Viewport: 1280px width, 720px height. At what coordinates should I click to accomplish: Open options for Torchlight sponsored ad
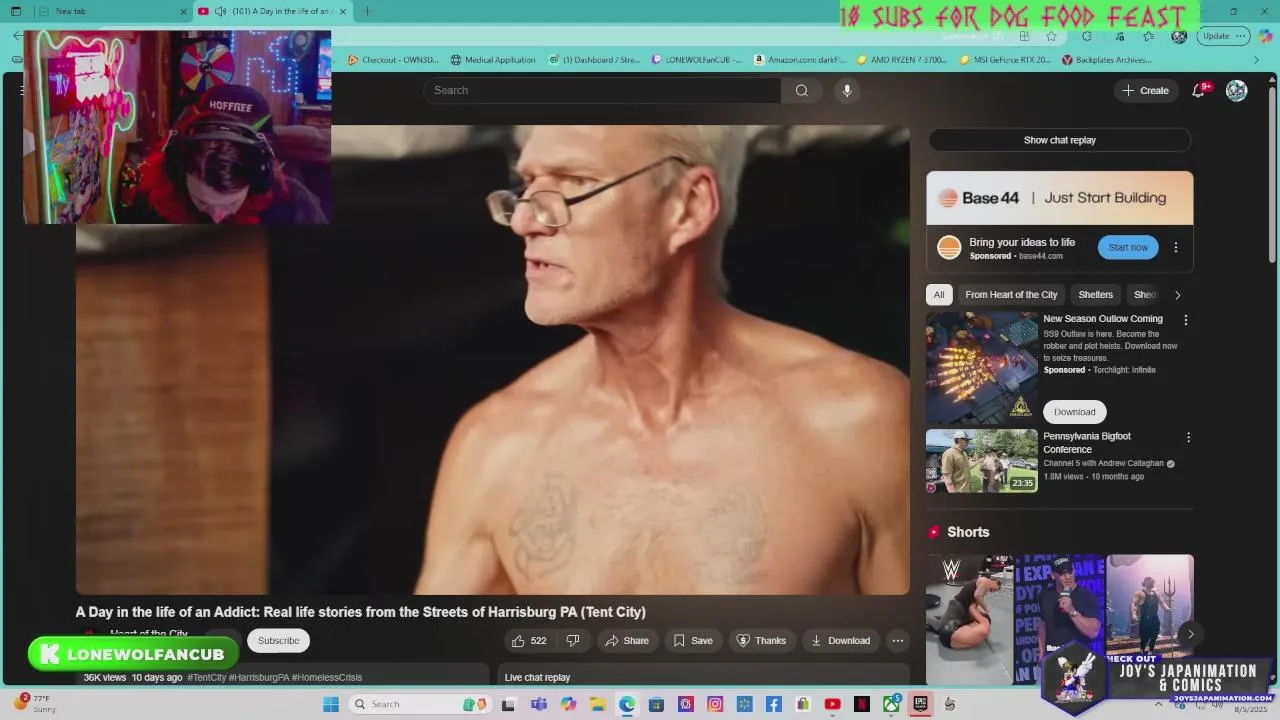1186,320
